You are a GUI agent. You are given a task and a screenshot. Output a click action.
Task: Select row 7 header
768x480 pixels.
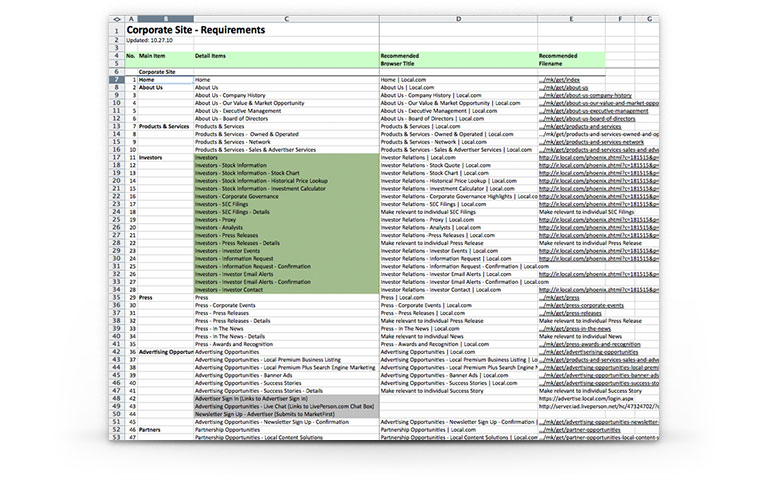click(117, 80)
